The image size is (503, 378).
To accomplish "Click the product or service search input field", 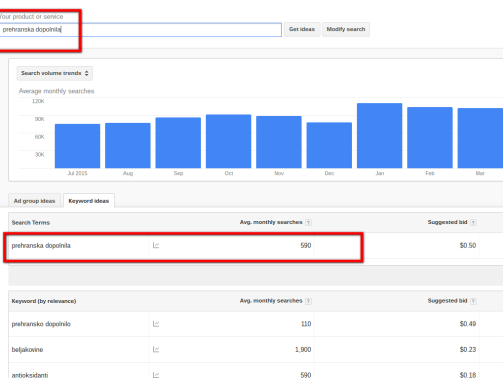I will pos(140,30).
